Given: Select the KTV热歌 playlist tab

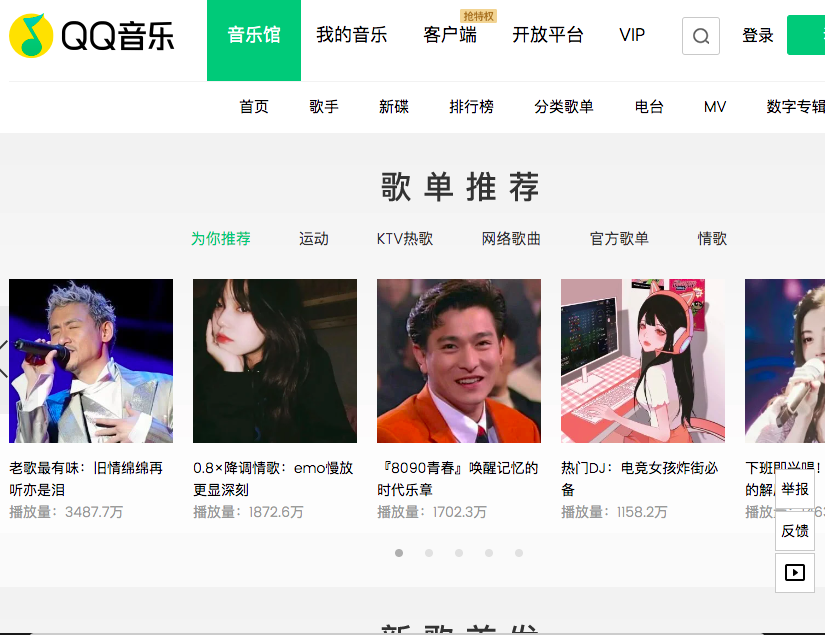Looking at the screenshot, I should [x=405, y=239].
